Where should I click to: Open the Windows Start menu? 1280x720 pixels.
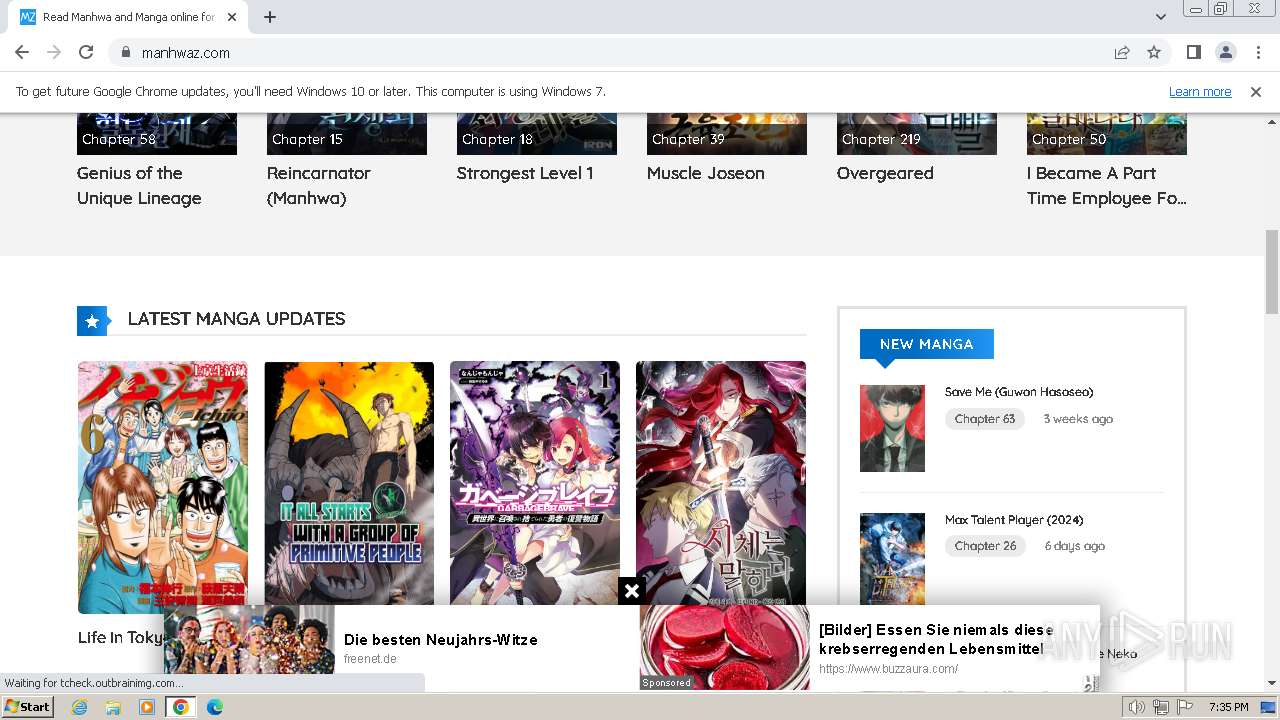coord(28,707)
